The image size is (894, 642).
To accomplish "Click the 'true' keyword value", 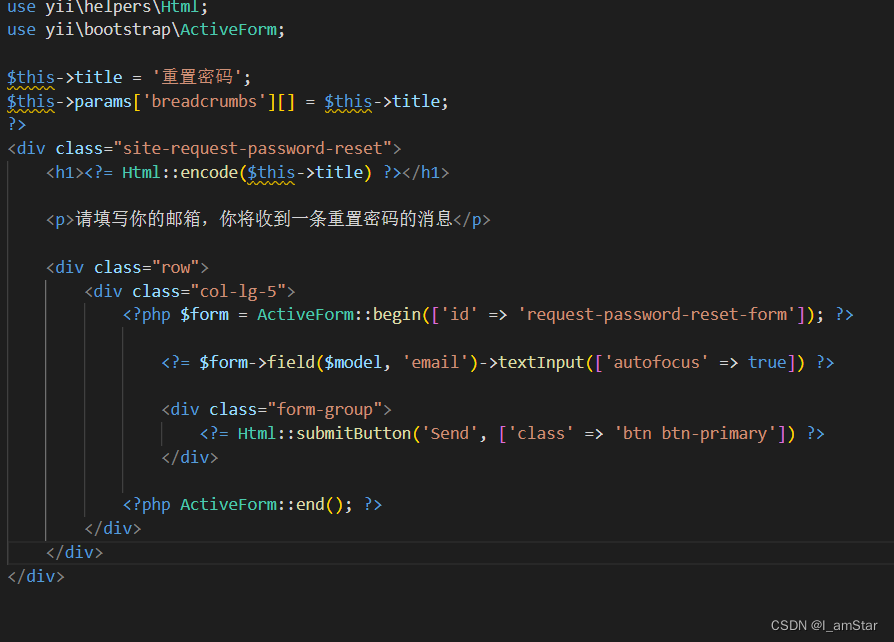I will click(767, 363).
